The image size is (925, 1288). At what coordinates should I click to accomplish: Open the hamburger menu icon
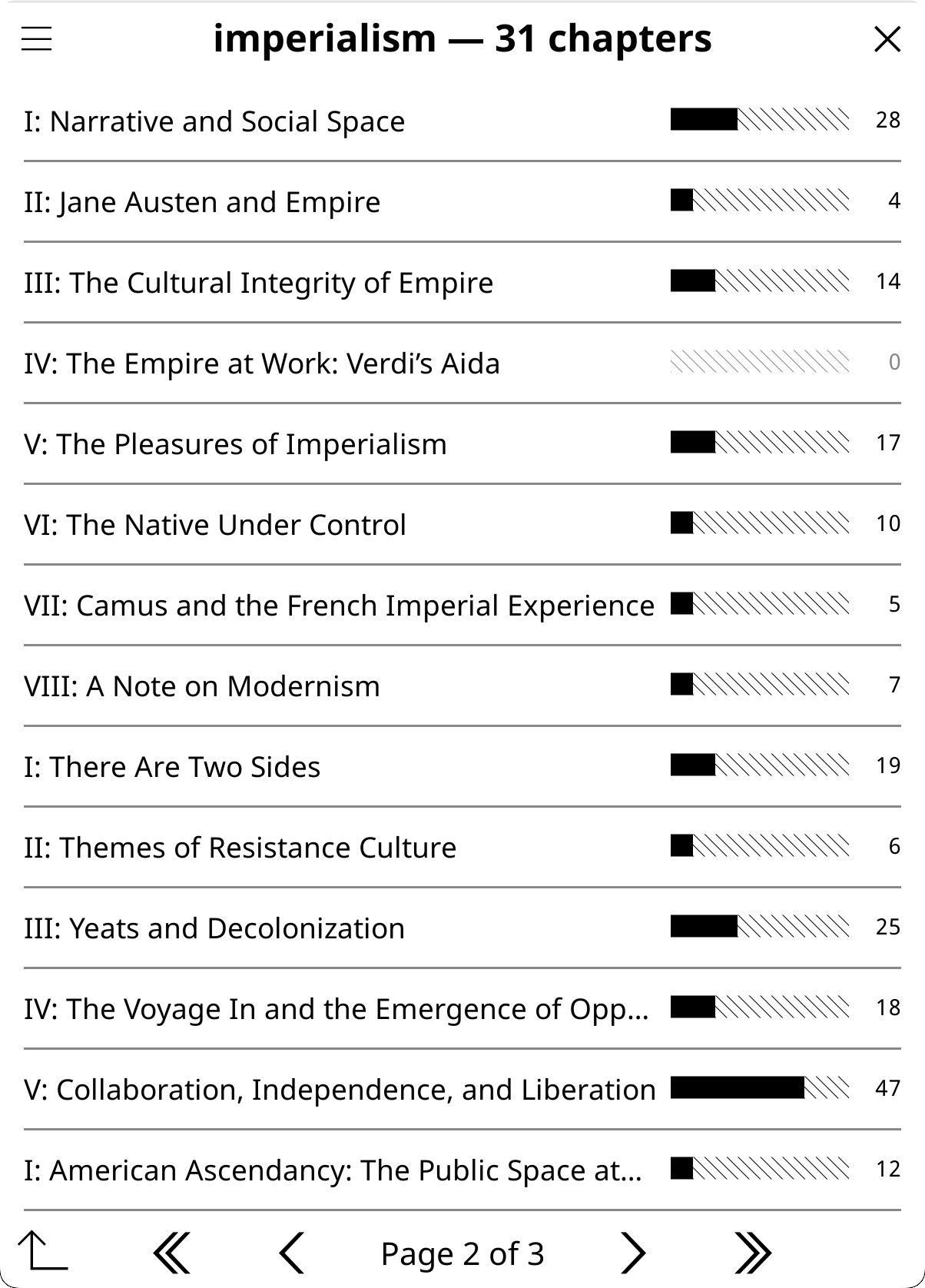click(36, 38)
